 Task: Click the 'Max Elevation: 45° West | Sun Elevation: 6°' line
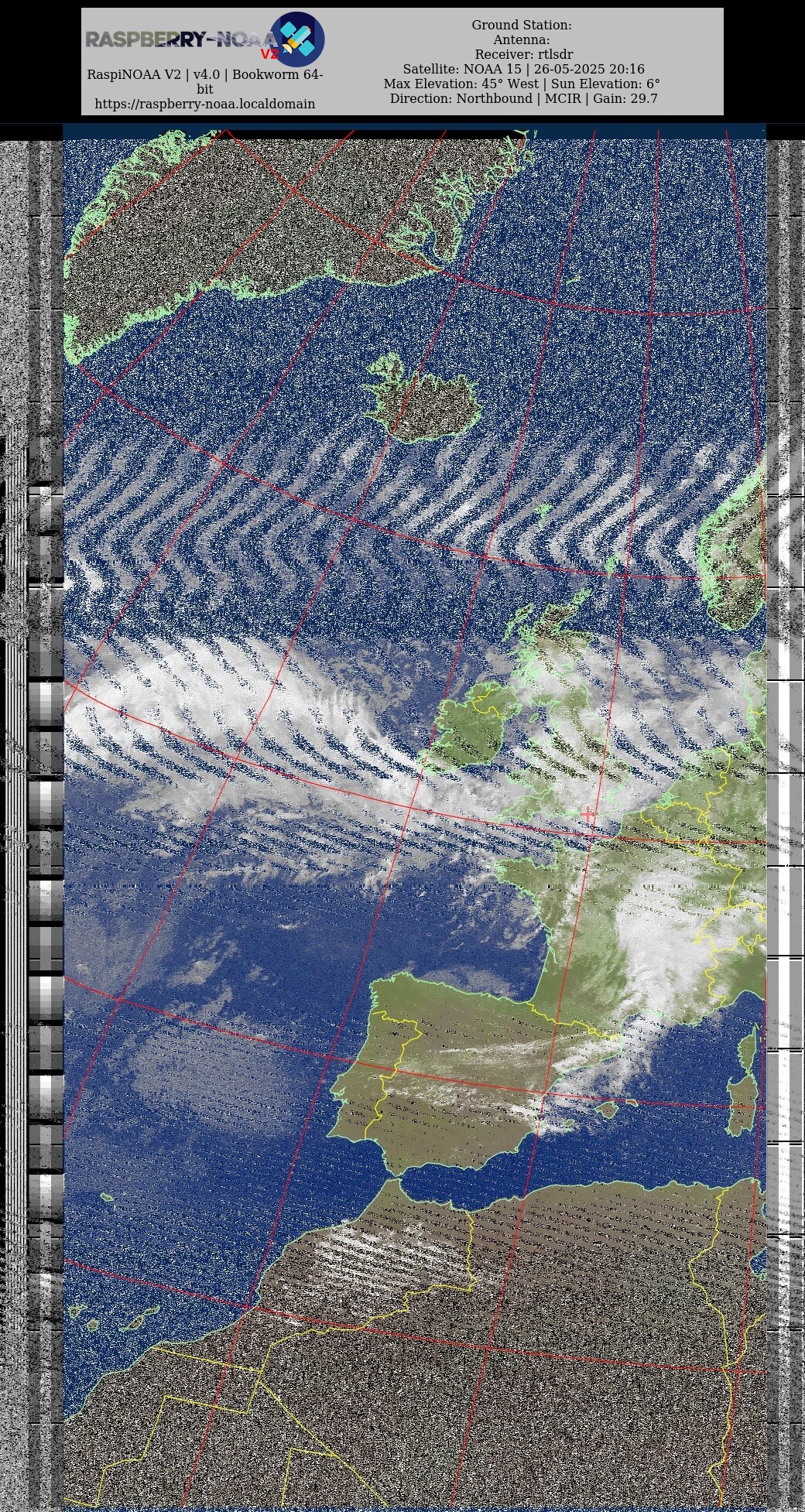point(522,84)
